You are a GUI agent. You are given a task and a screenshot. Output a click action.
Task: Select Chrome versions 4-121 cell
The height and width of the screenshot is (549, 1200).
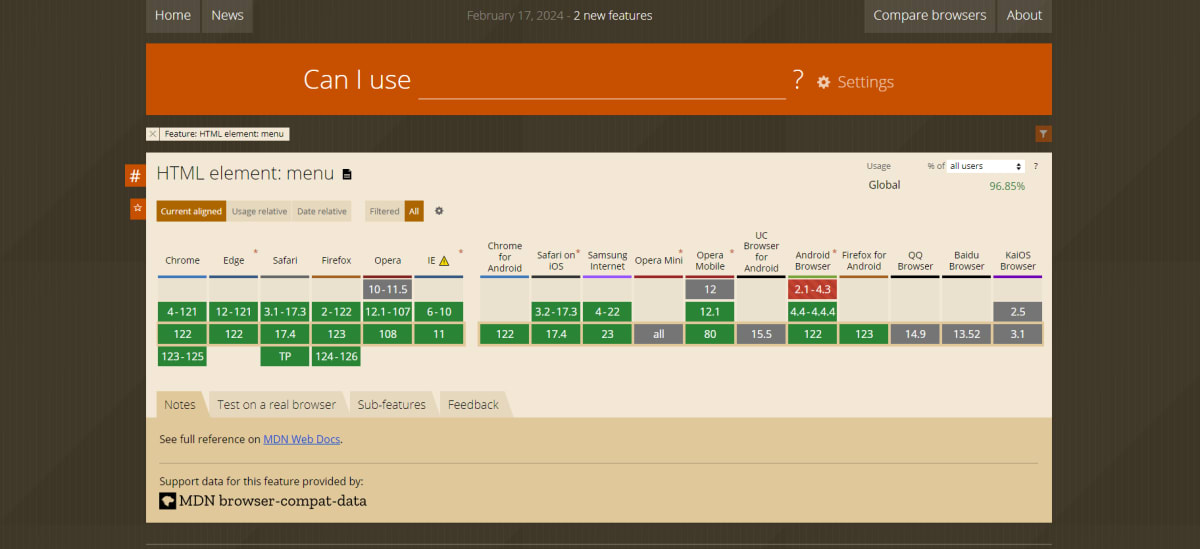click(182, 312)
